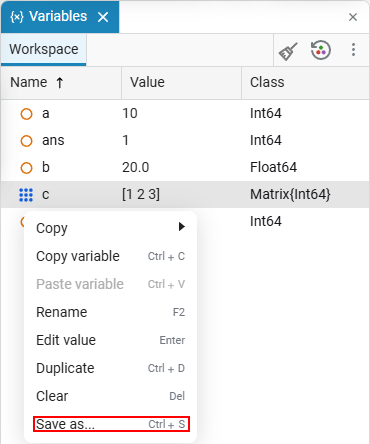Click the Int64 class of variable ans
This screenshot has height=444, width=370.
266,141
